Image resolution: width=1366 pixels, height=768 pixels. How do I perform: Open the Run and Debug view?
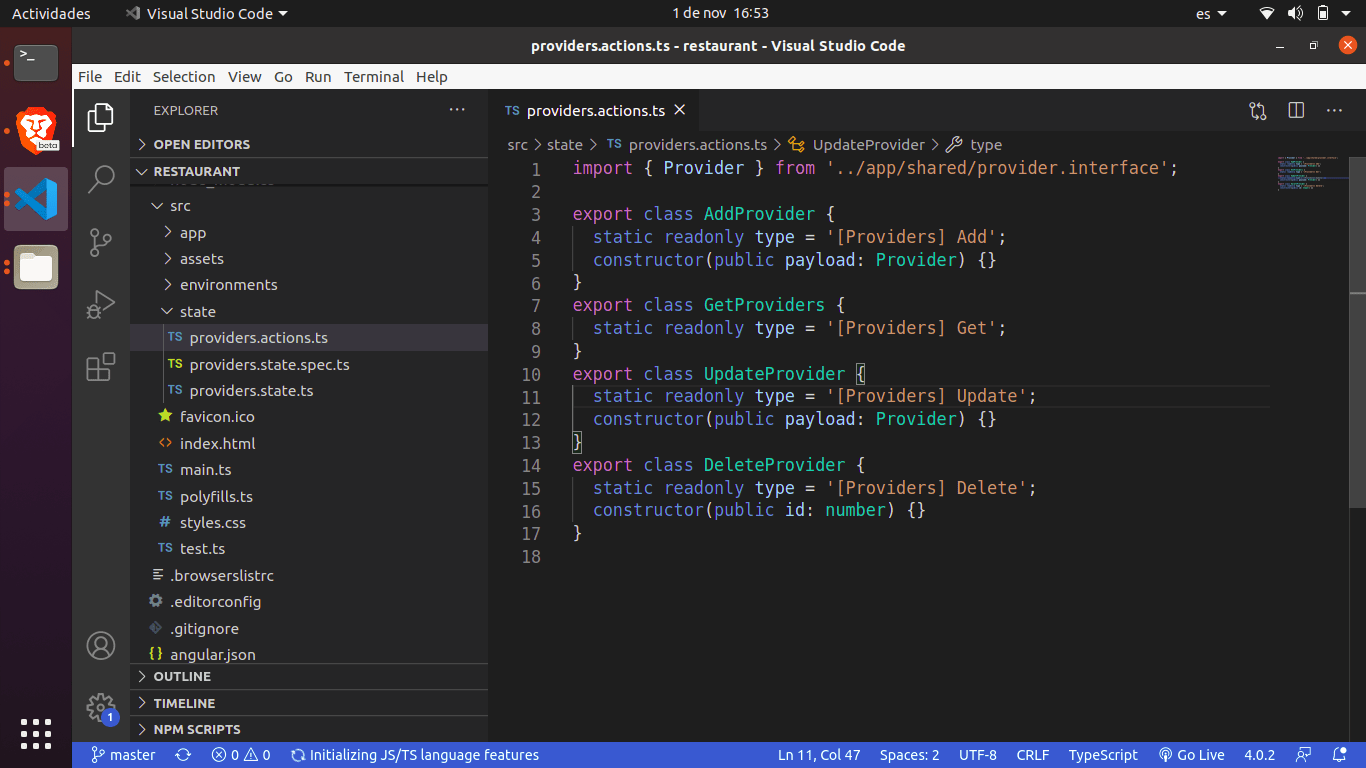click(x=101, y=304)
